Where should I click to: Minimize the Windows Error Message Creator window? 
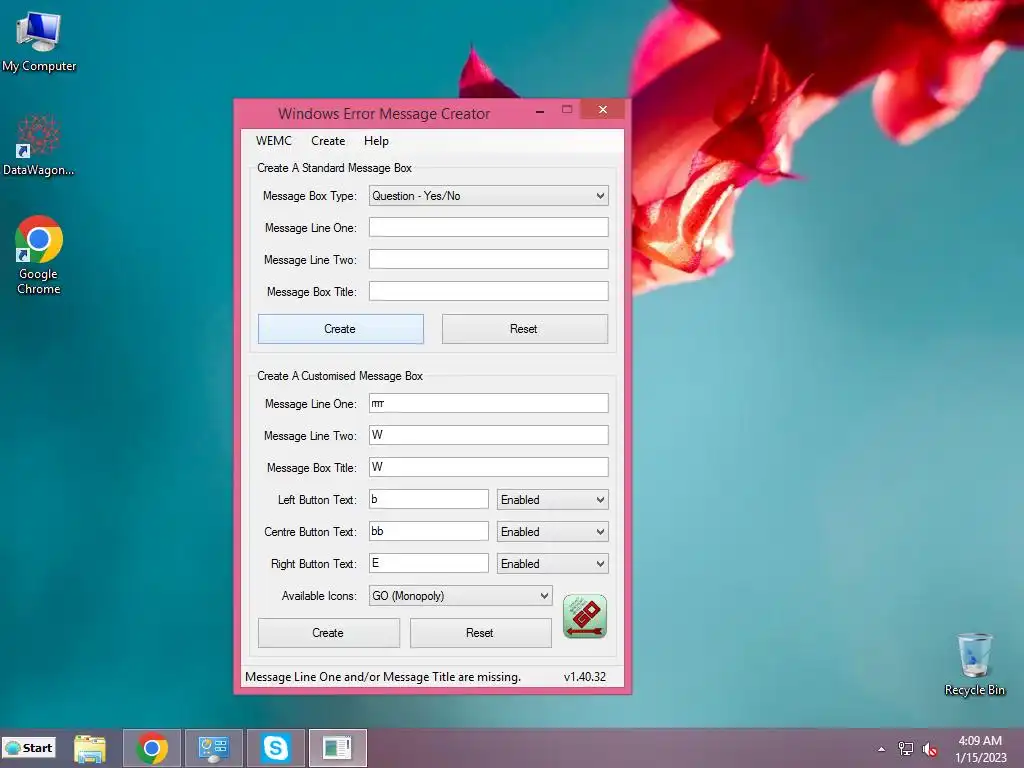click(x=539, y=111)
